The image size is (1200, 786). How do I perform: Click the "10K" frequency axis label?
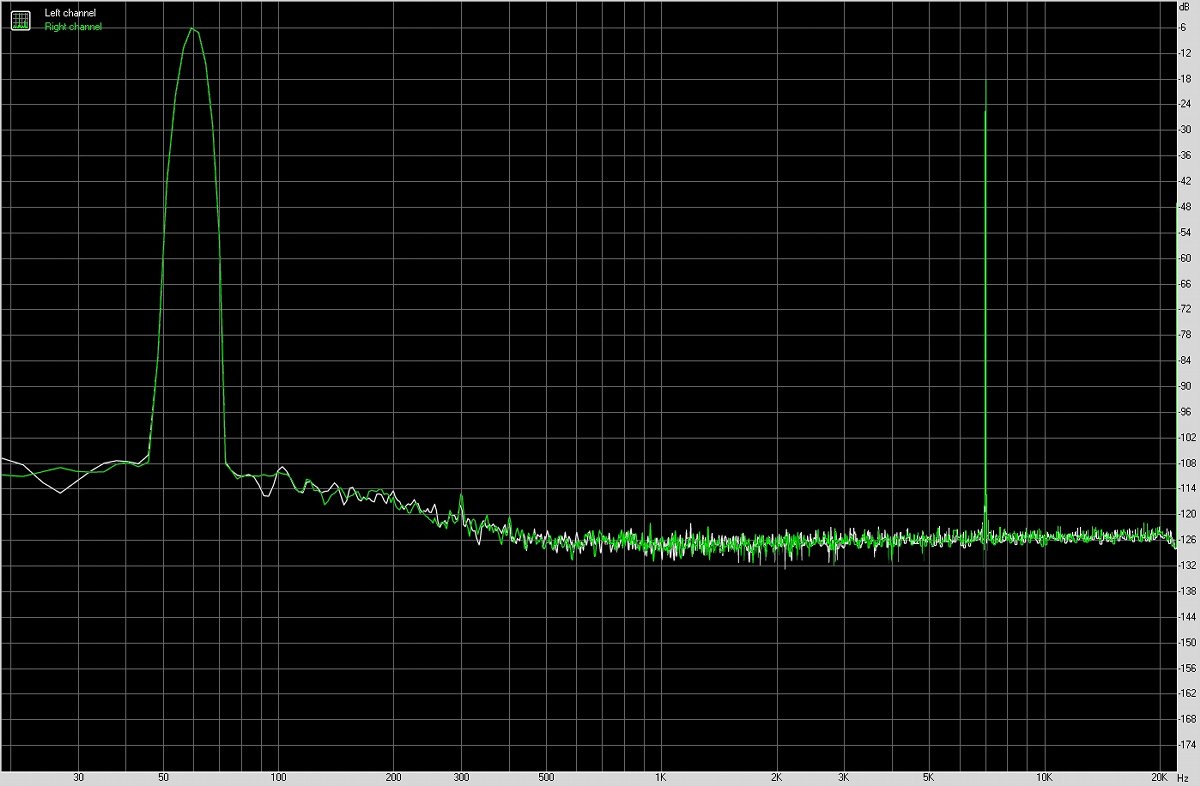(1044, 777)
